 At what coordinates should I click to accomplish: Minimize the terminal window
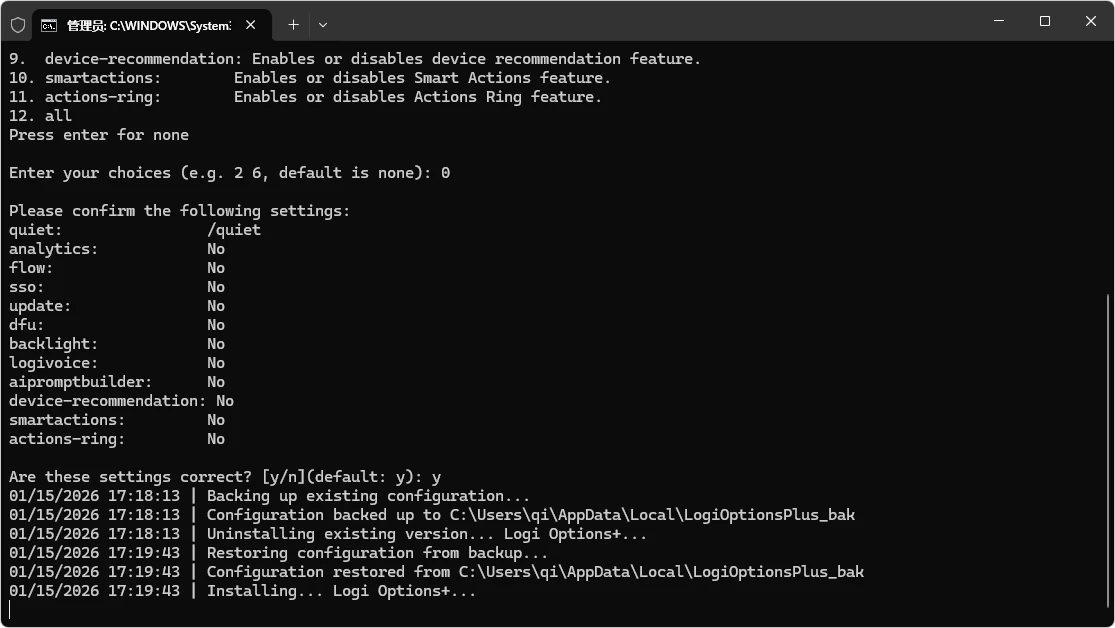(999, 21)
